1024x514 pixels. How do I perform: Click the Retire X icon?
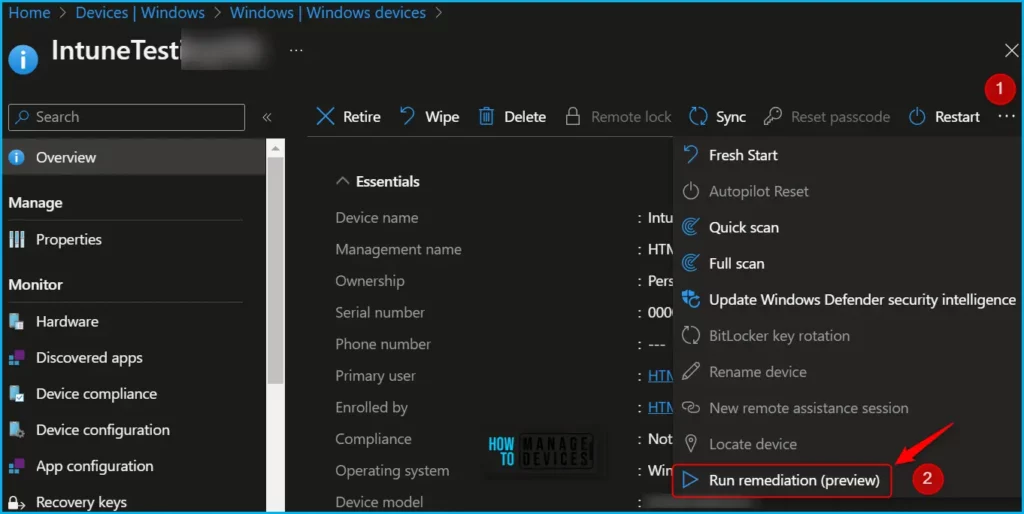pyautogui.click(x=325, y=117)
